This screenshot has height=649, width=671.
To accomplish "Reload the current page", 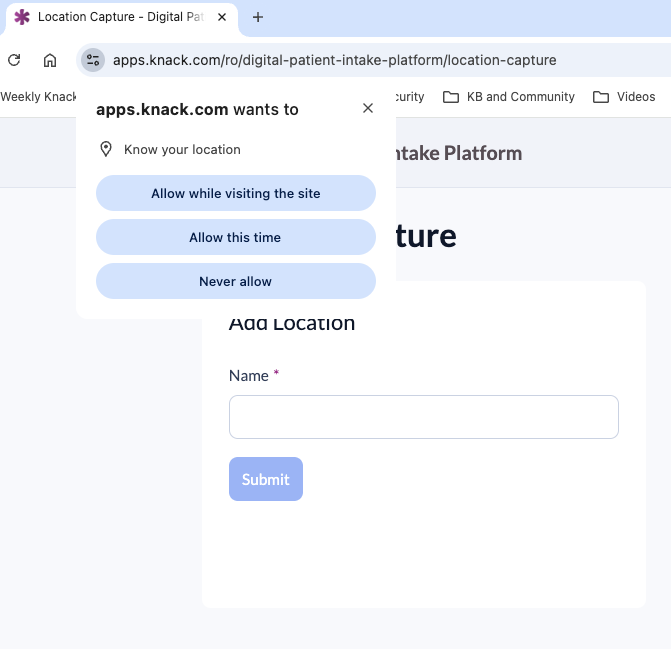I will tap(14, 60).
